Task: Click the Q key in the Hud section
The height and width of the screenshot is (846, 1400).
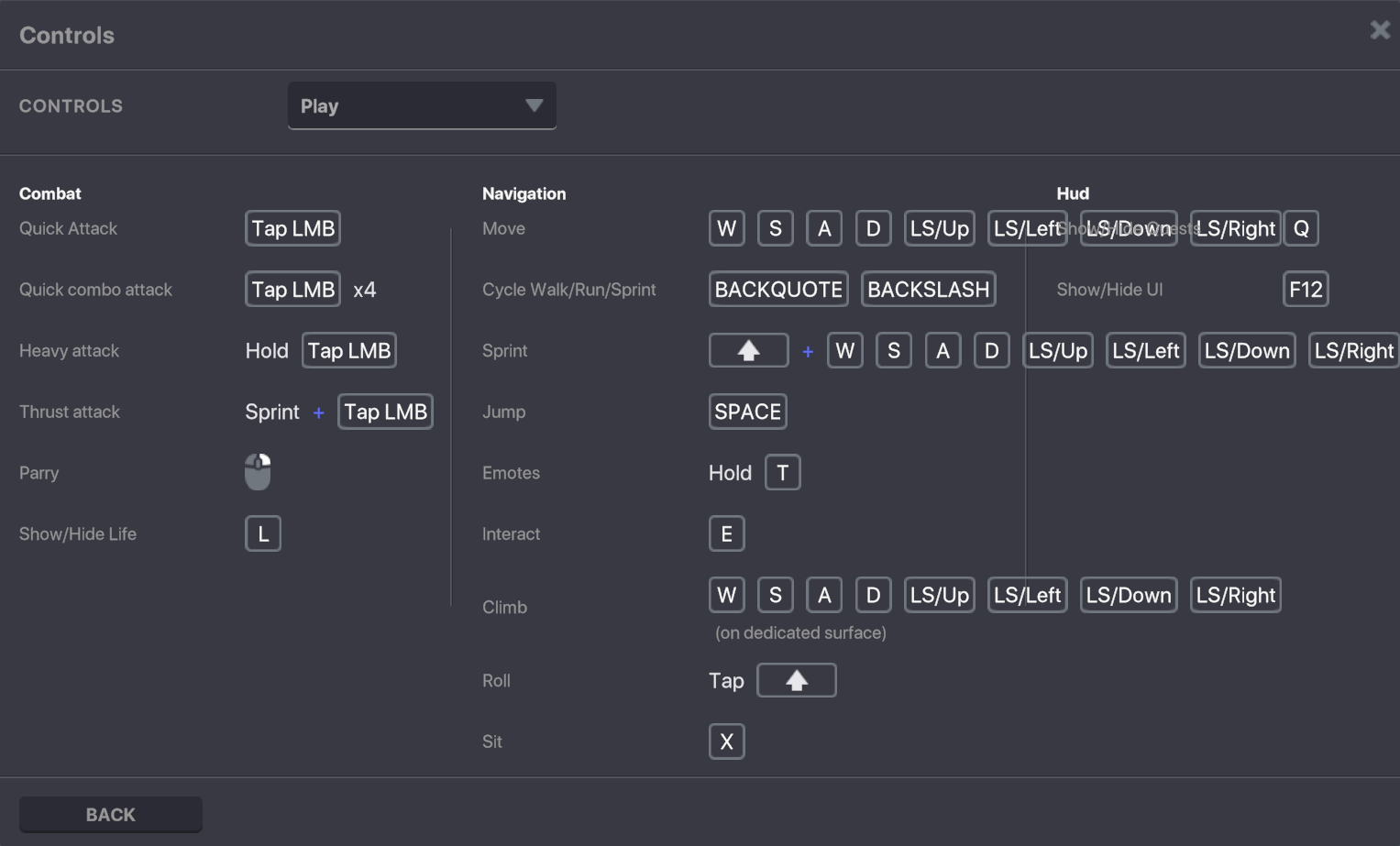Action: click(x=1300, y=228)
